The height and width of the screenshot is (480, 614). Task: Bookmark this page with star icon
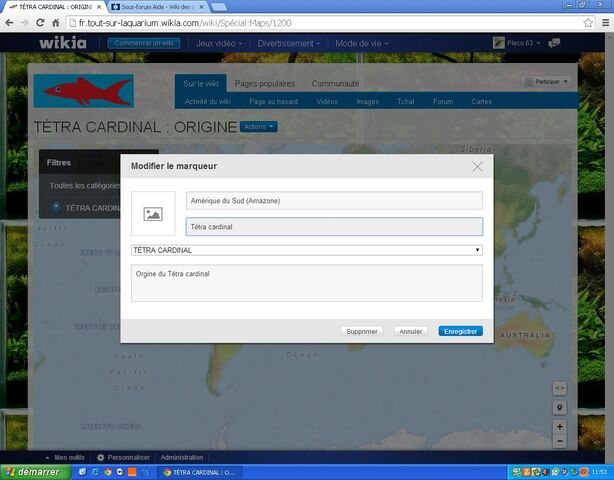pyautogui.click(x=588, y=23)
